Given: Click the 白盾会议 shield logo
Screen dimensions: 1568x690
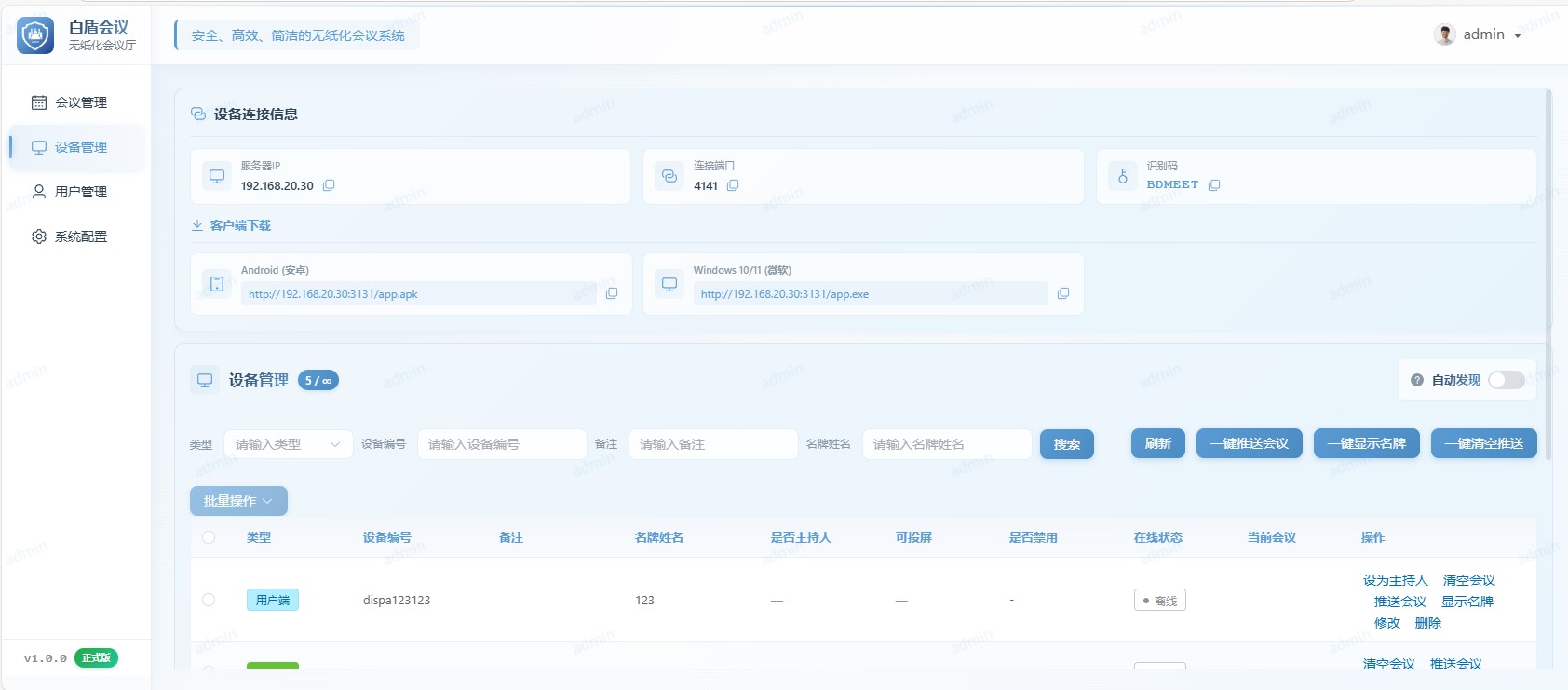Looking at the screenshot, I should pyautogui.click(x=35, y=35).
